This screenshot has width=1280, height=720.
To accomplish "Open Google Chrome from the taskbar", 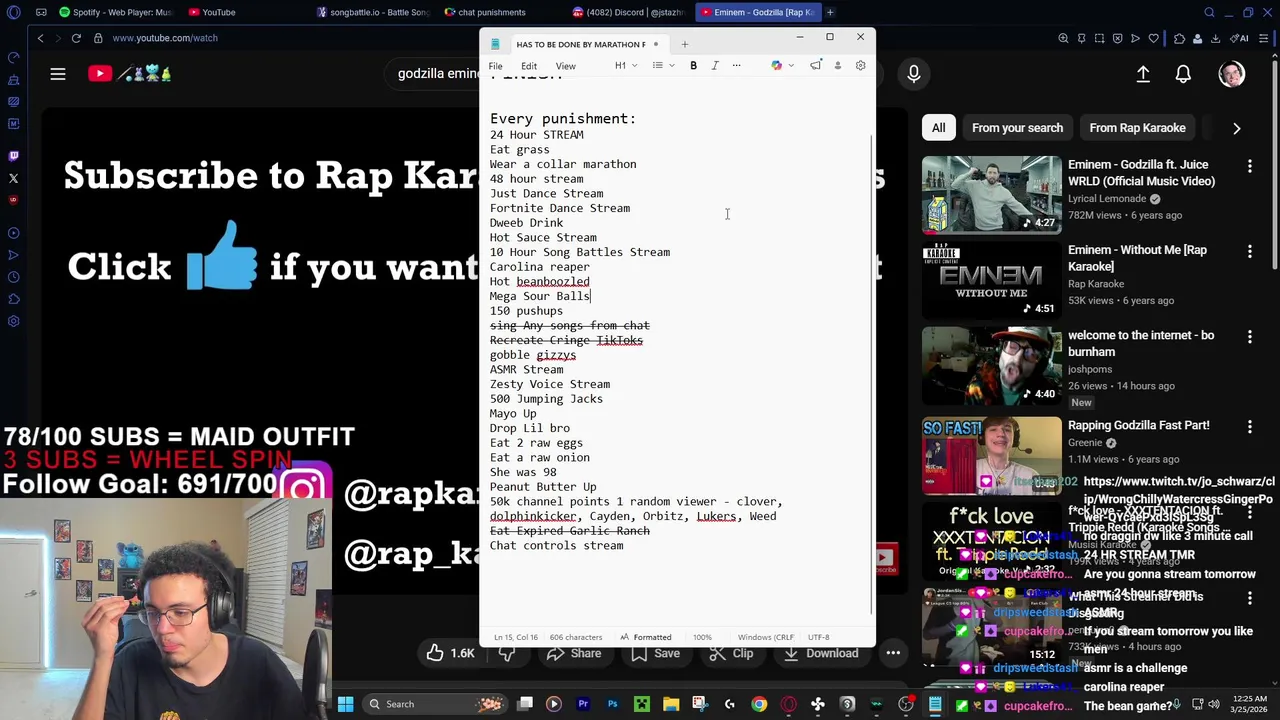I will [x=759, y=704].
